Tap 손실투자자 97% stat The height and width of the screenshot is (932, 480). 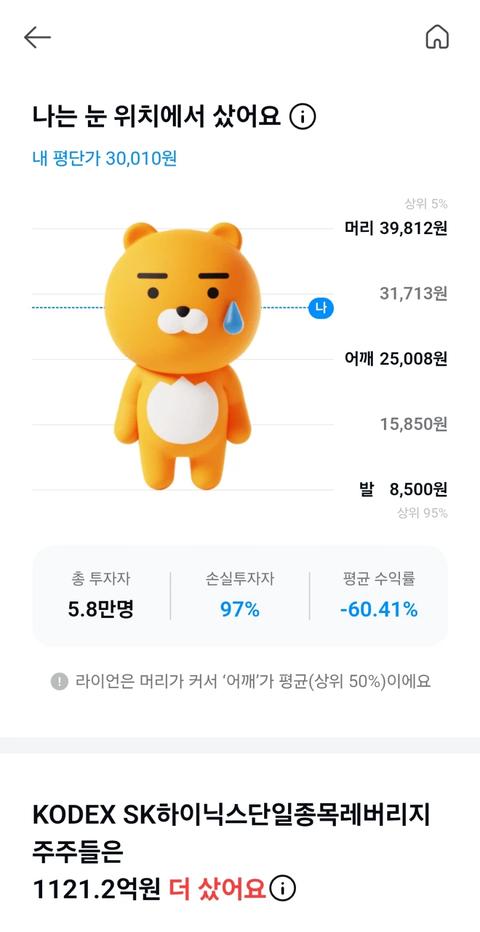pos(240,595)
